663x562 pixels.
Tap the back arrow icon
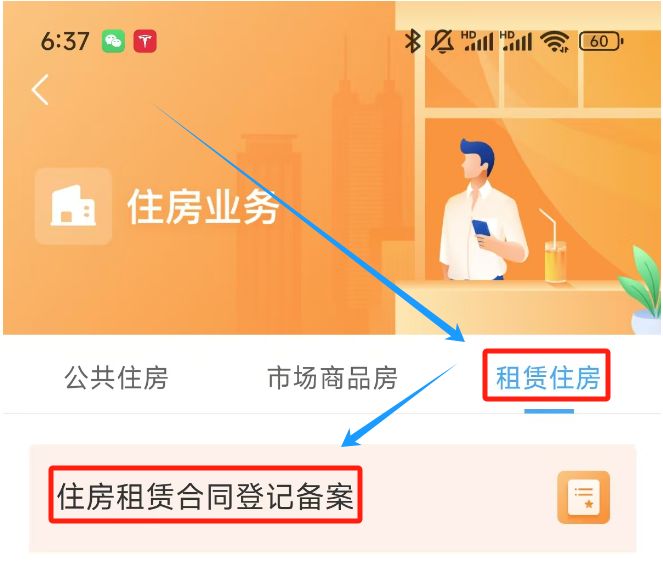coord(40,90)
